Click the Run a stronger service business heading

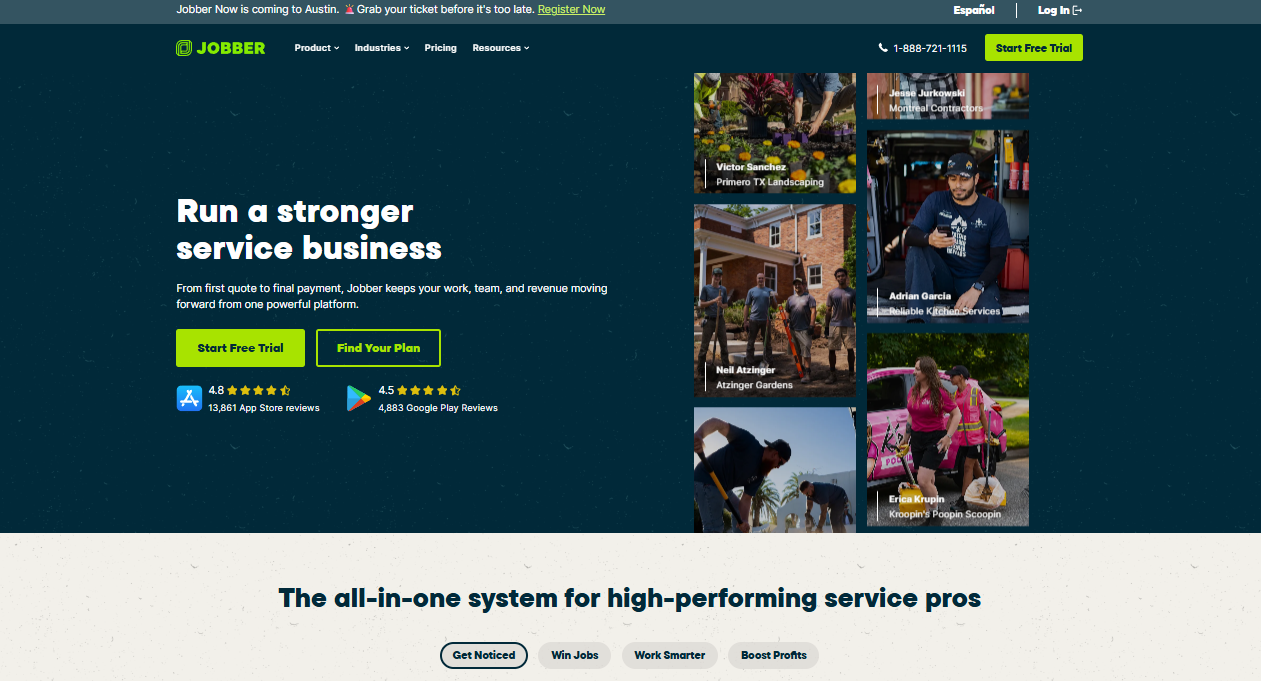coord(309,229)
